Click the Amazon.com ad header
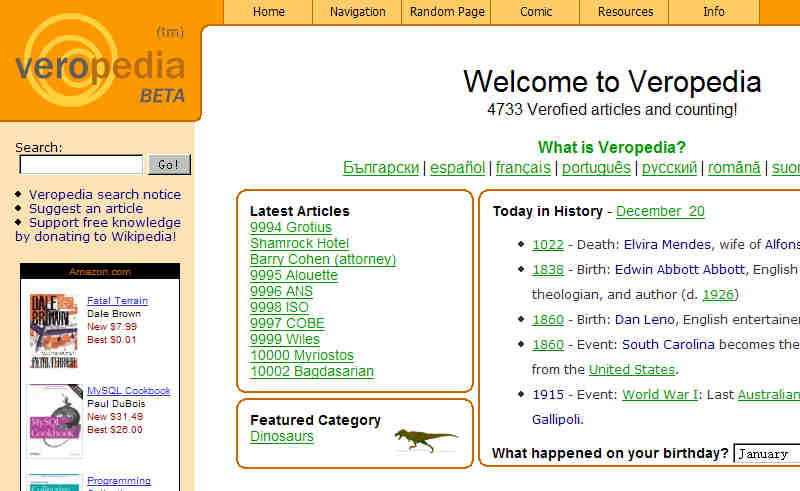This screenshot has height=491, width=800. (100, 272)
